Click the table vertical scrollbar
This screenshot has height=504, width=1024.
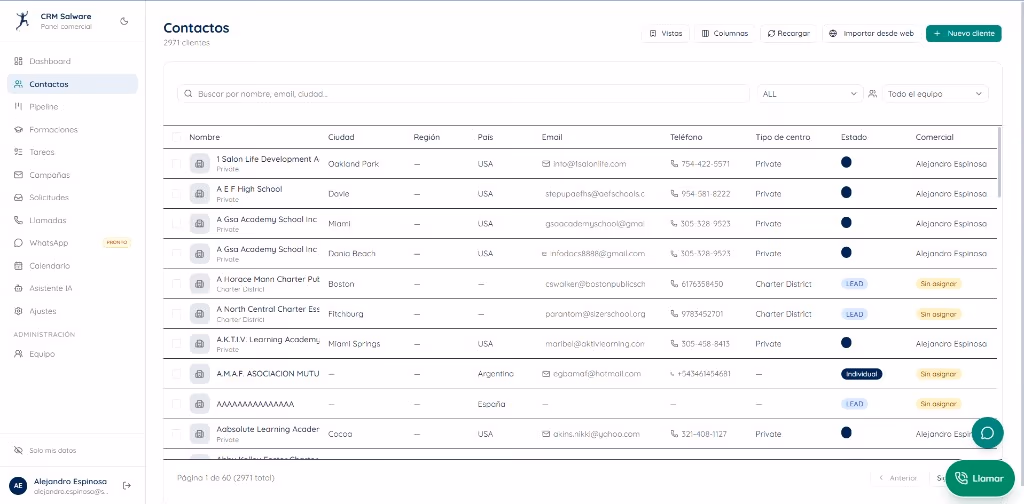click(x=999, y=162)
